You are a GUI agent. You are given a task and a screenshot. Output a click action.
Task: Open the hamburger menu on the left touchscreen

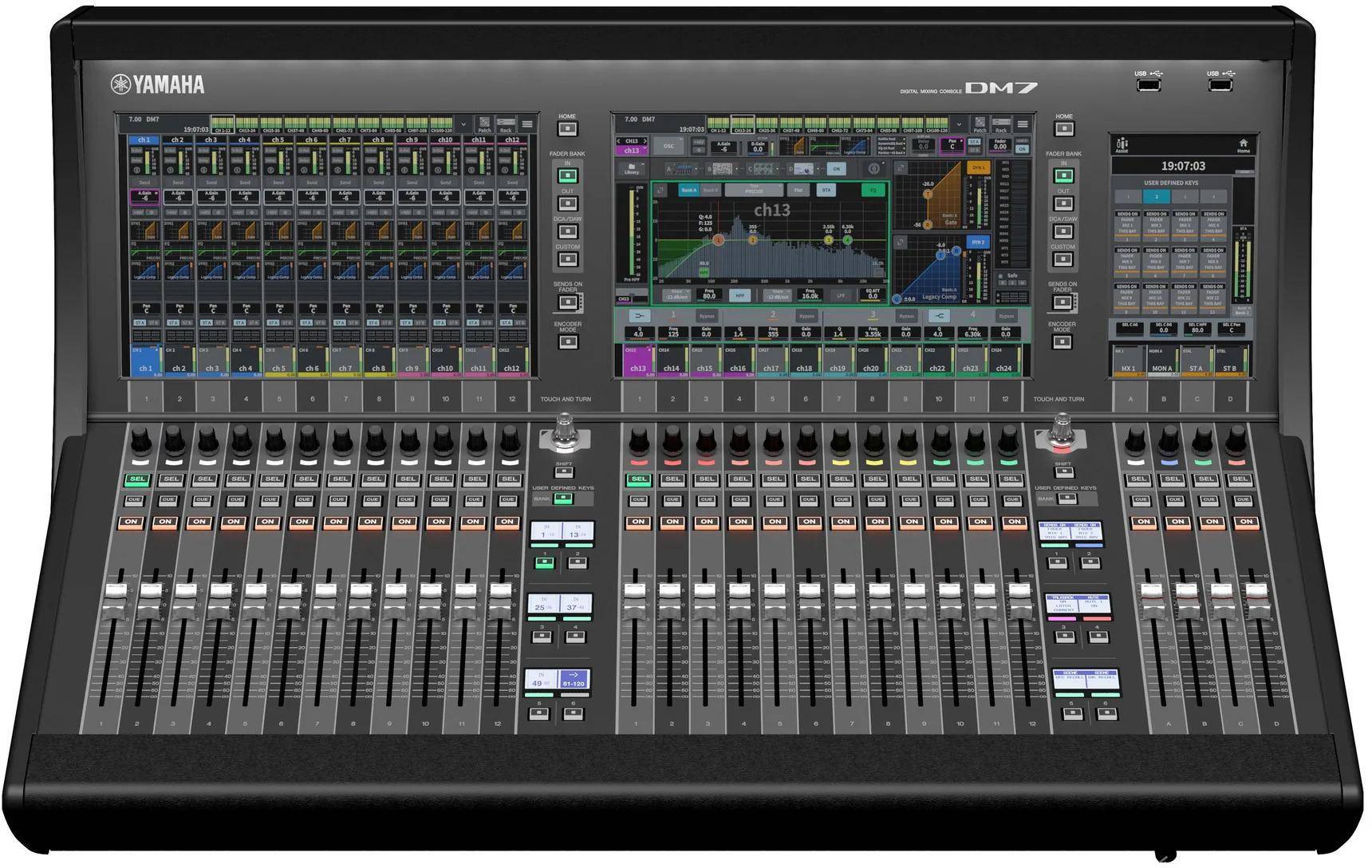[527, 124]
